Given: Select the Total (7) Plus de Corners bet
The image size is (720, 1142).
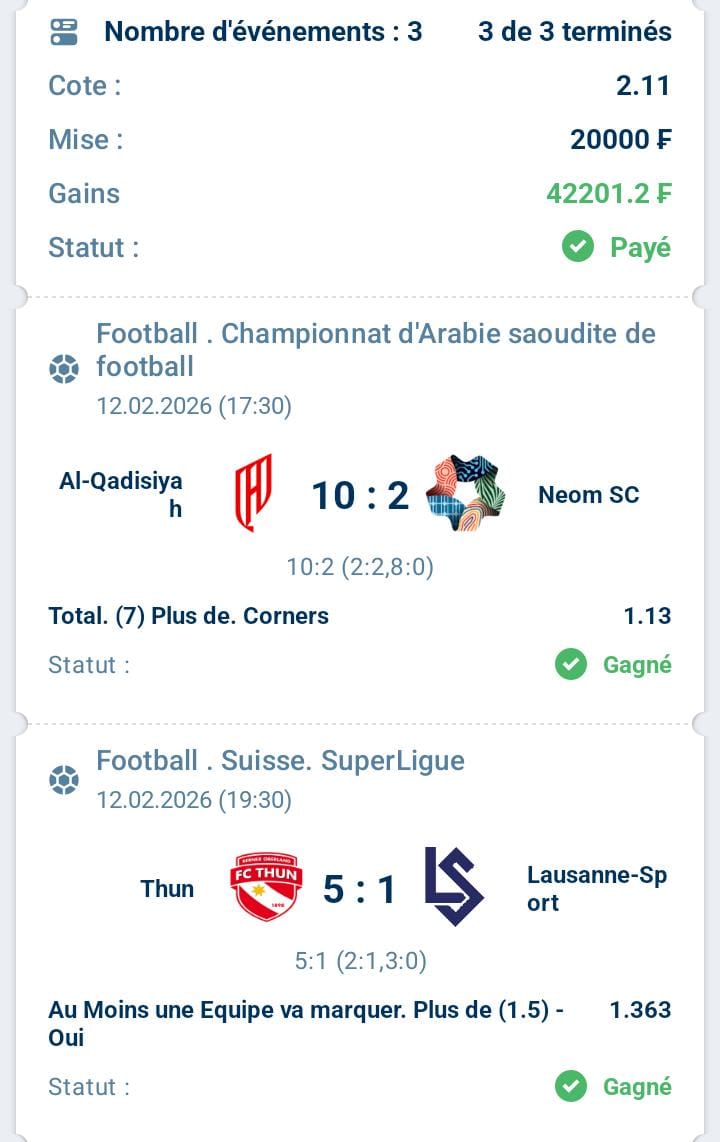Looking at the screenshot, I should pos(188,616).
